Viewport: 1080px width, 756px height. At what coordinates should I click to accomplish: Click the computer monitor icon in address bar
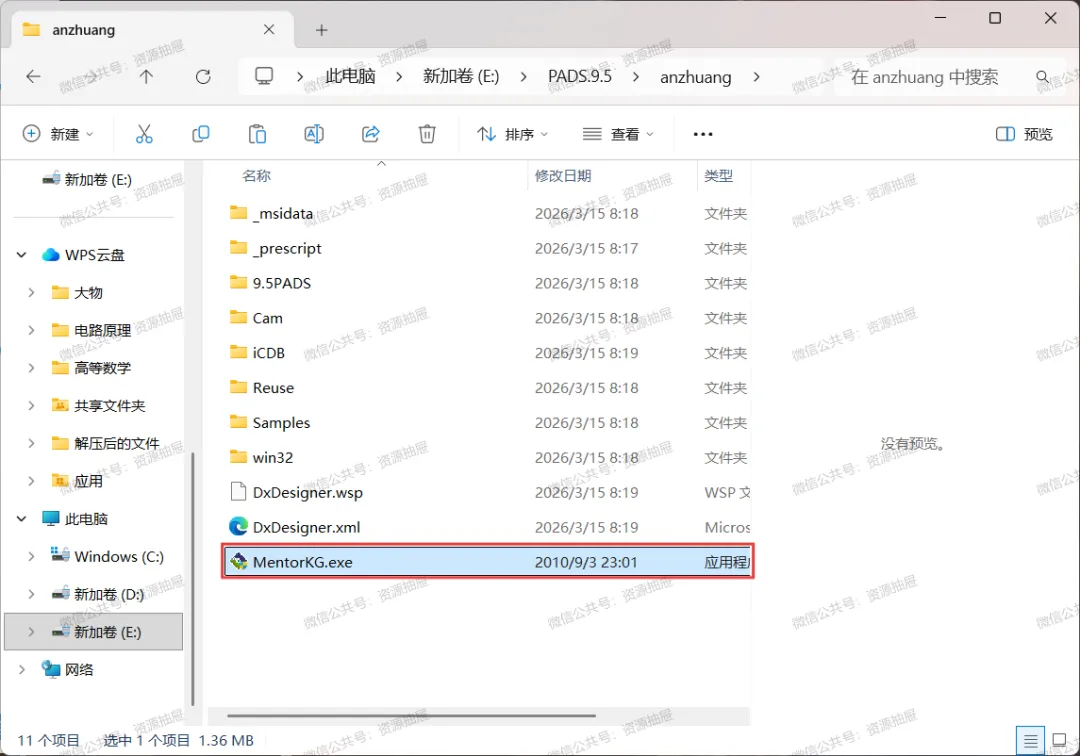pyautogui.click(x=264, y=76)
